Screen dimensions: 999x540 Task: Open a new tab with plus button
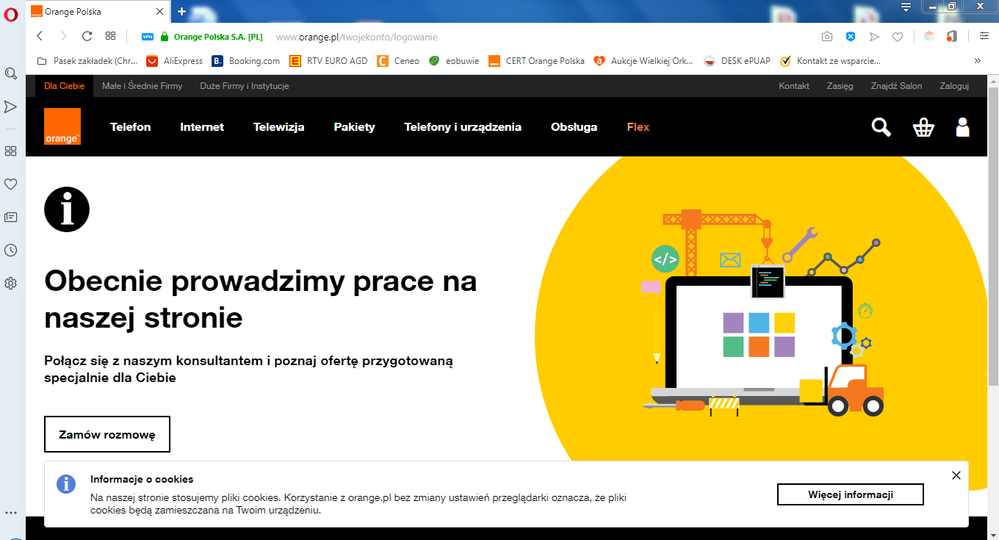[182, 11]
